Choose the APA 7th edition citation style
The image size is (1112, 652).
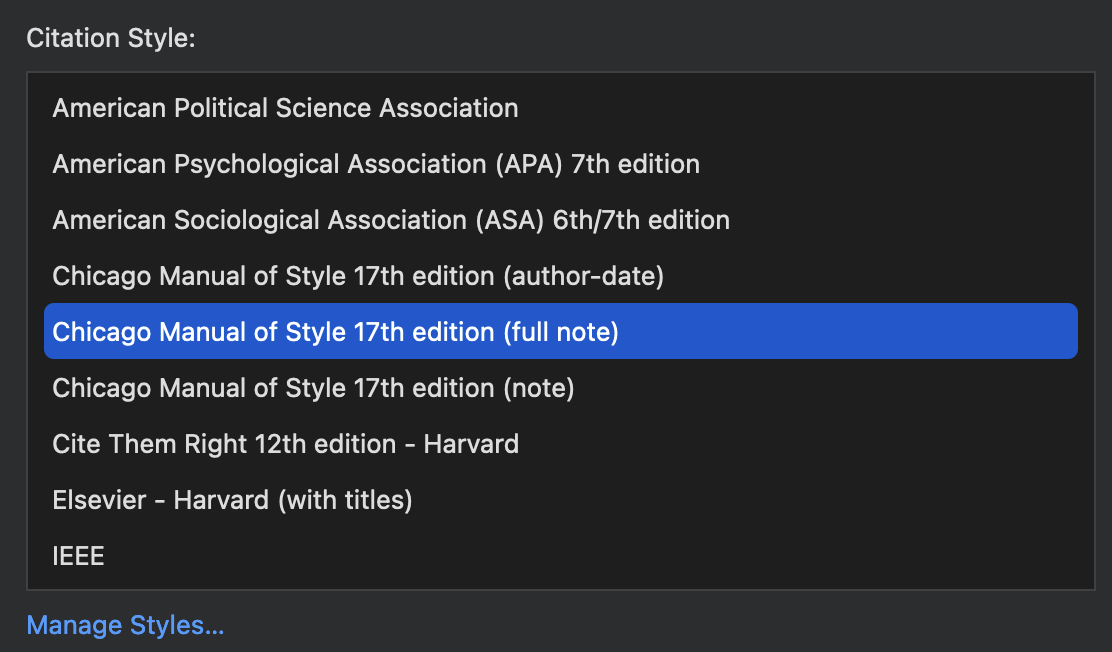[x=376, y=164]
